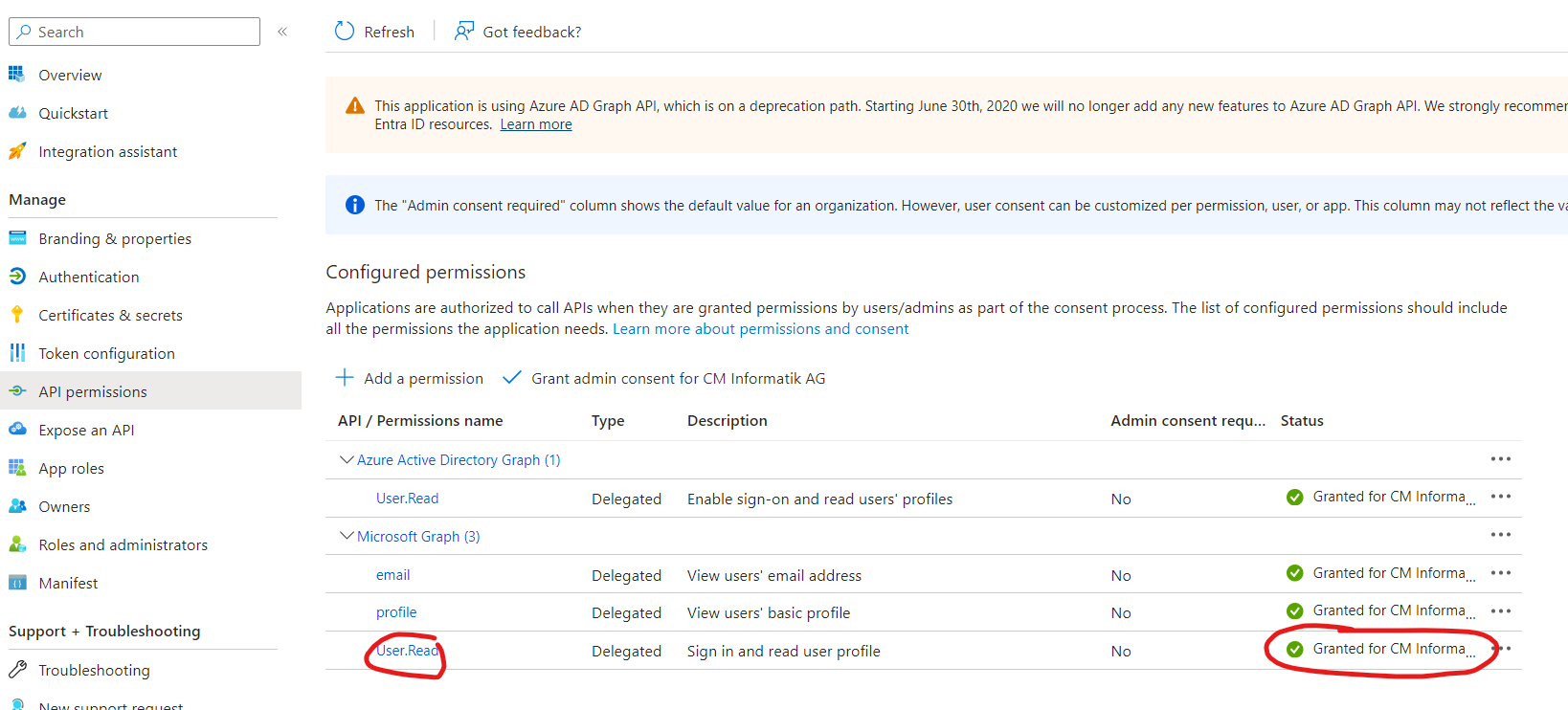Open more options for Azure Active Directory Graph group
The image size is (1568, 710).
pyautogui.click(x=1500, y=459)
